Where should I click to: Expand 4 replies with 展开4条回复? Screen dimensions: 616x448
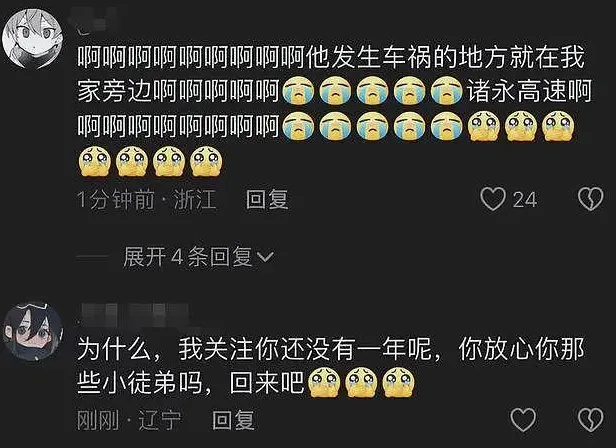click(198, 257)
